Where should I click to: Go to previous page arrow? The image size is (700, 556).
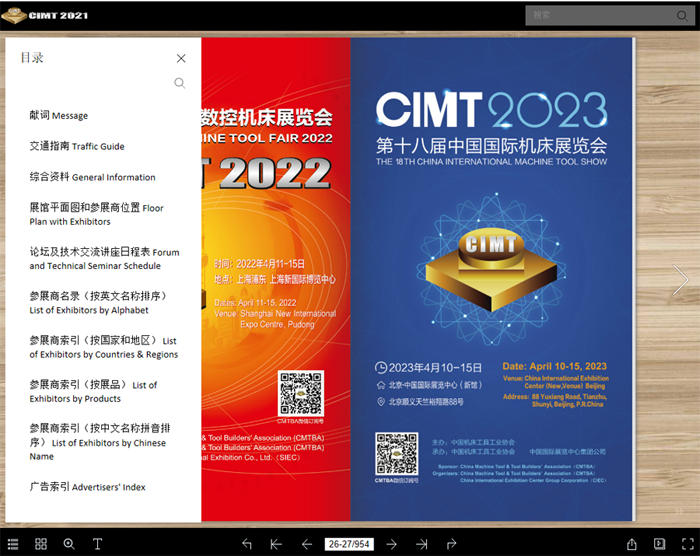[307, 544]
